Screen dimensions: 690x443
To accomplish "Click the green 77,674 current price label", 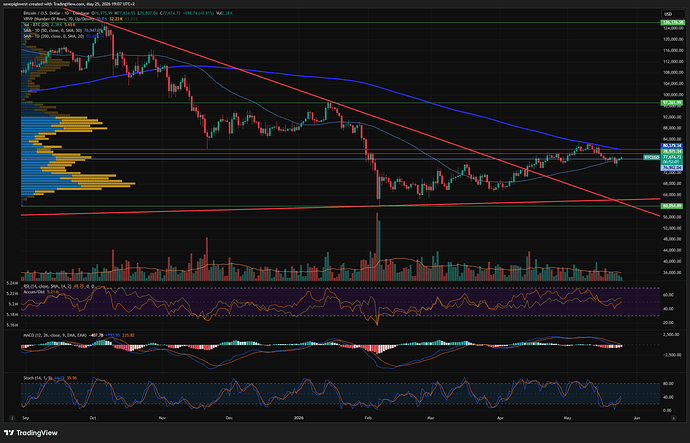I will tap(672, 157).
